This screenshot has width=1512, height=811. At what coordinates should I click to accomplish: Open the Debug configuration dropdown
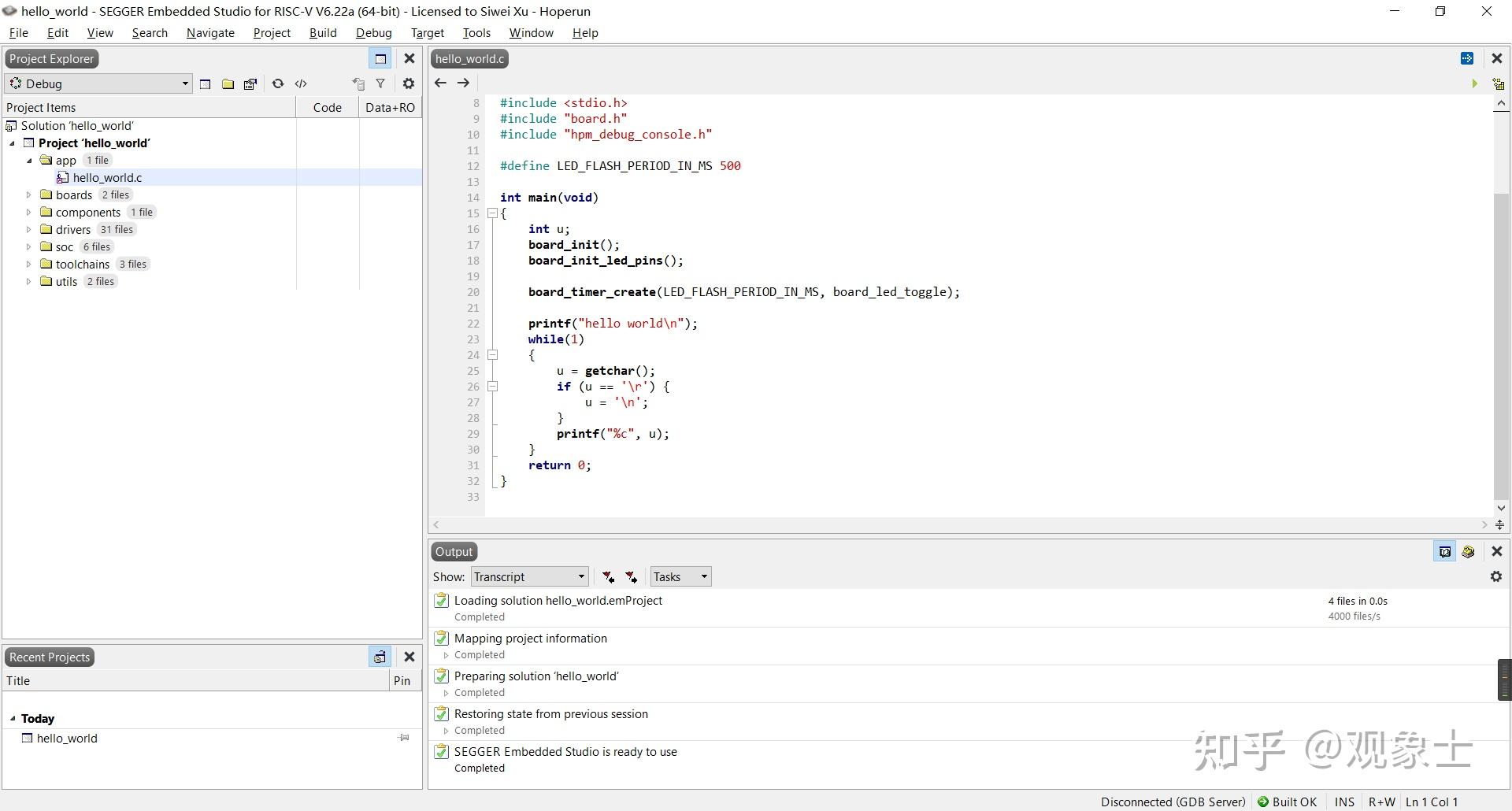coord(100,83)
